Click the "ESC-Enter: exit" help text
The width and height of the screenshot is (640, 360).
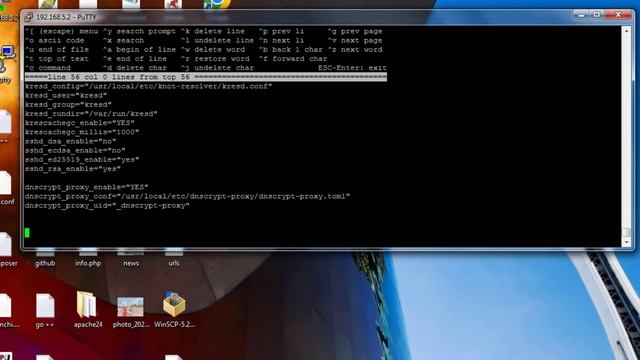[x=352, y=68]
